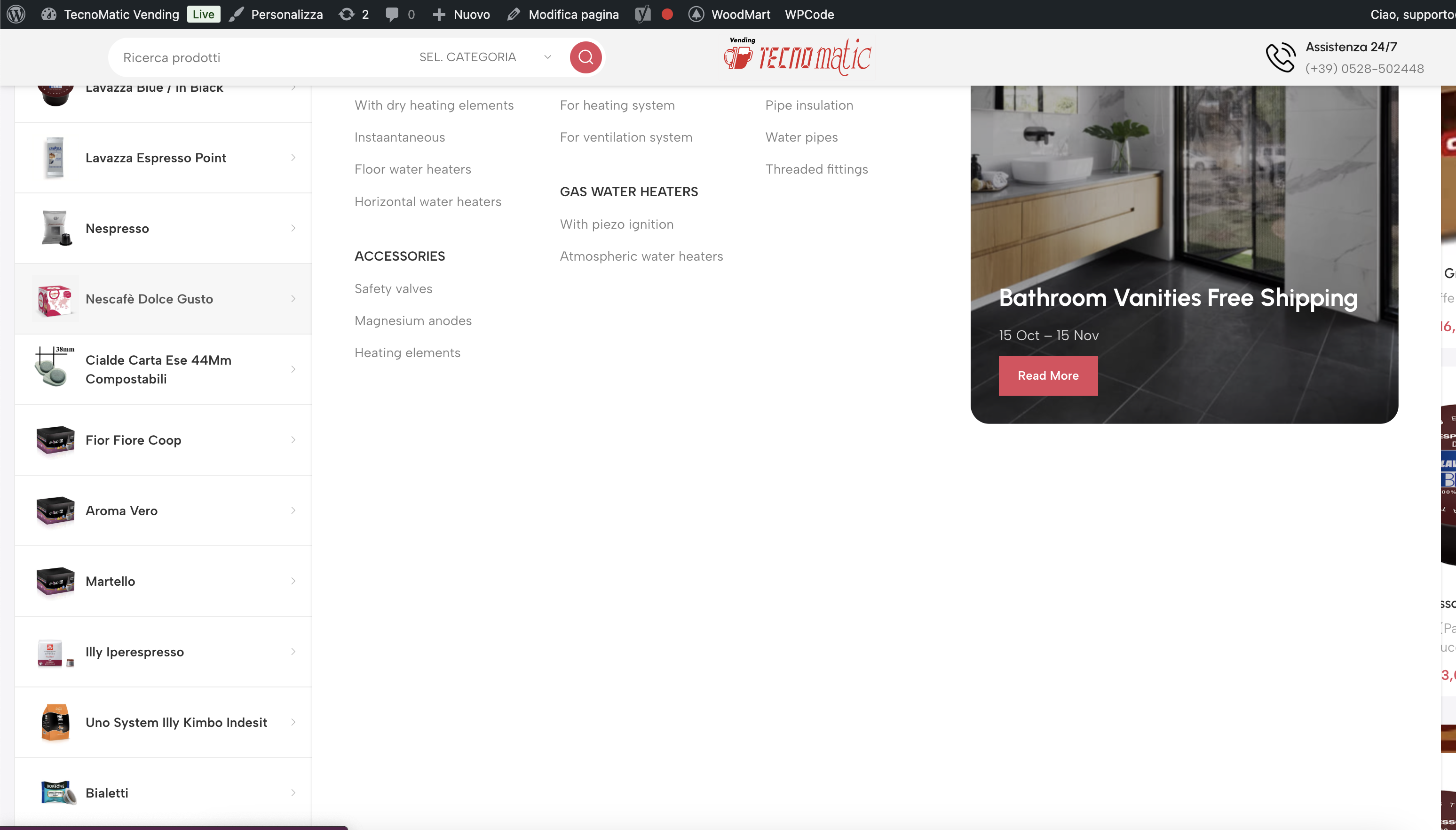Click the plus icon for Nuovo
The image size is (1456, 830).
[439, 14]
